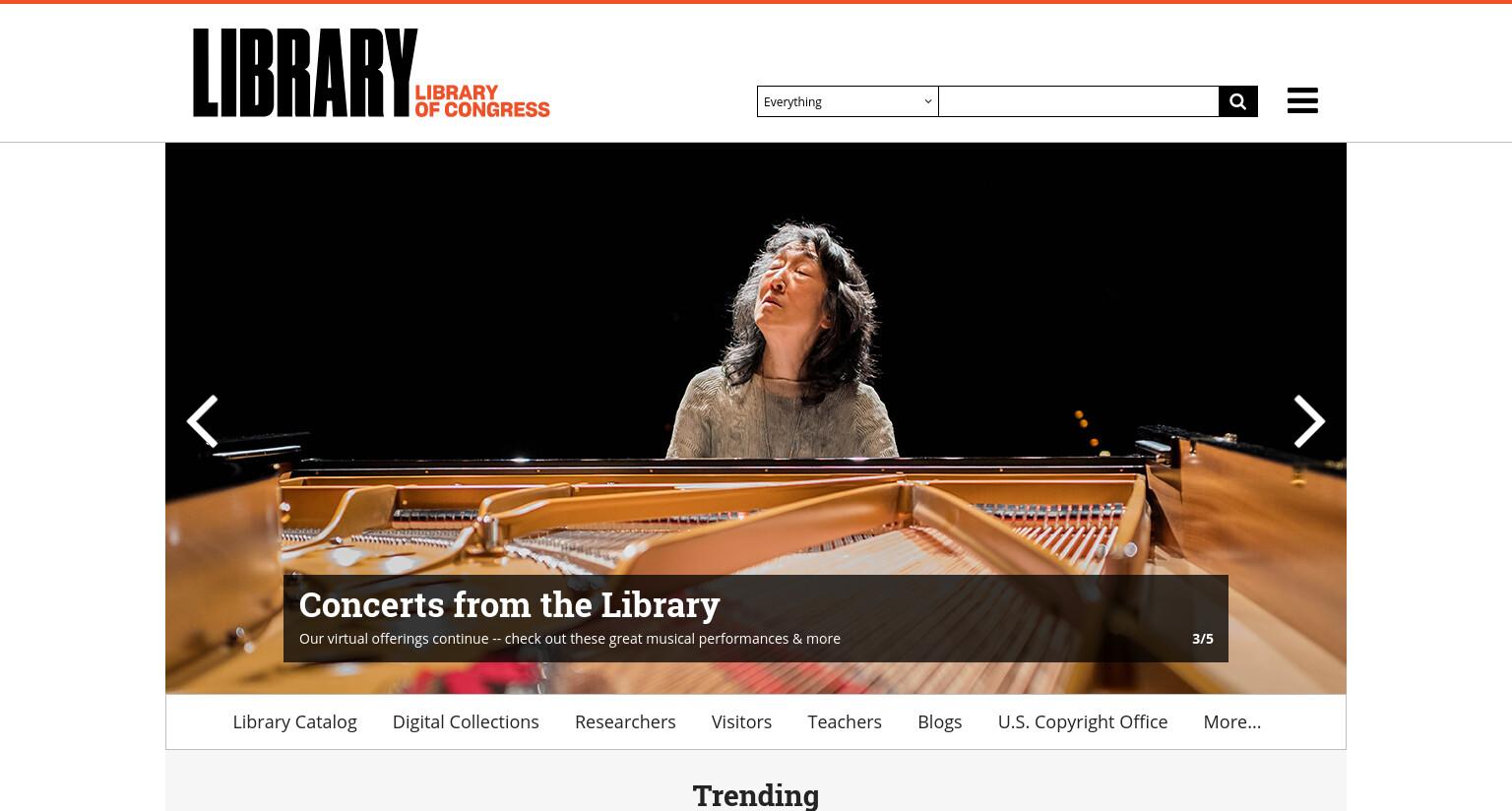Open Digital Collections in navigation
This screenshot has width=1512, height=811.
(466, 721)
